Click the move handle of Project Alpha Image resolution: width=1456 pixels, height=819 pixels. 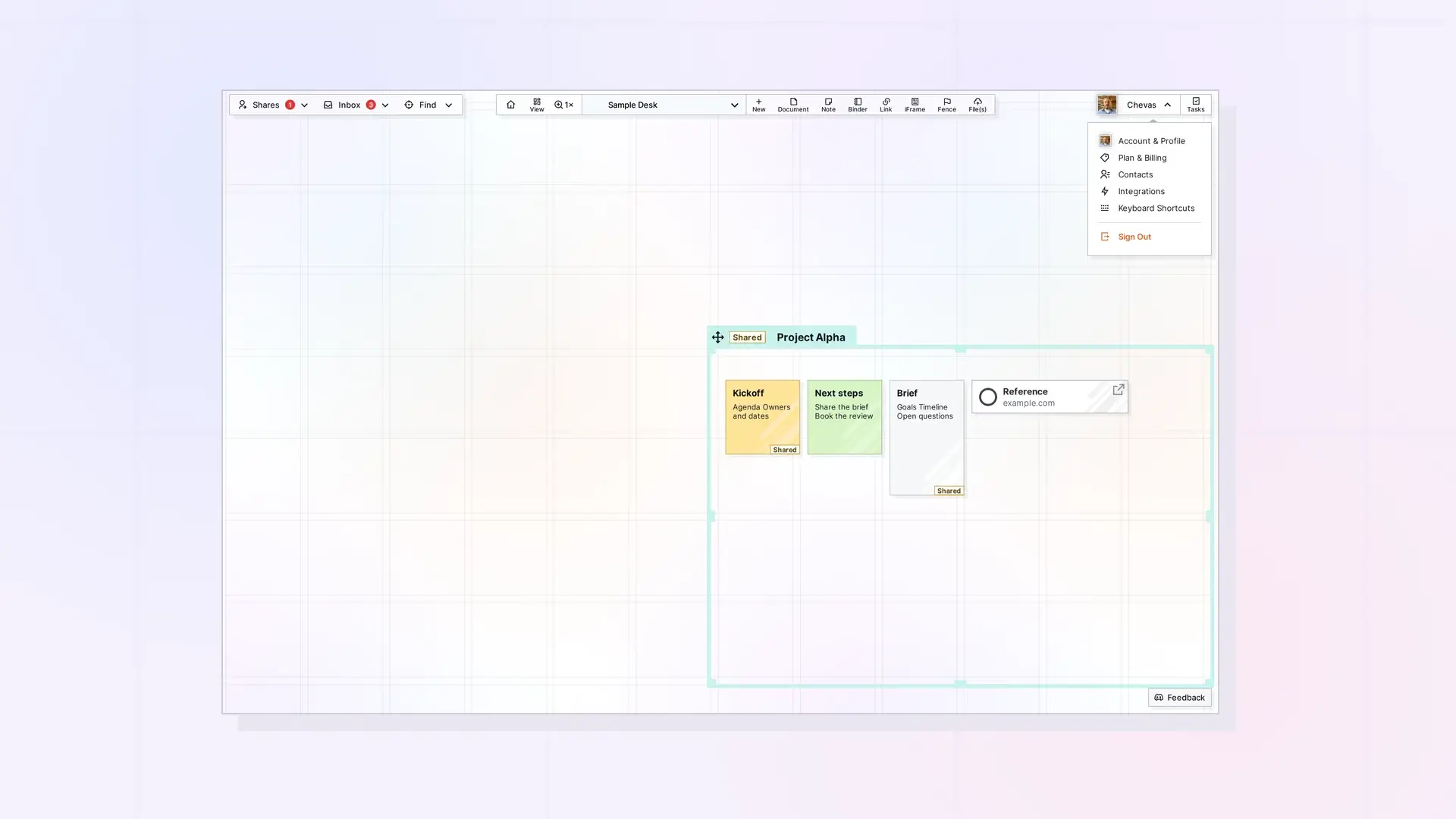(x=717, y=337)
